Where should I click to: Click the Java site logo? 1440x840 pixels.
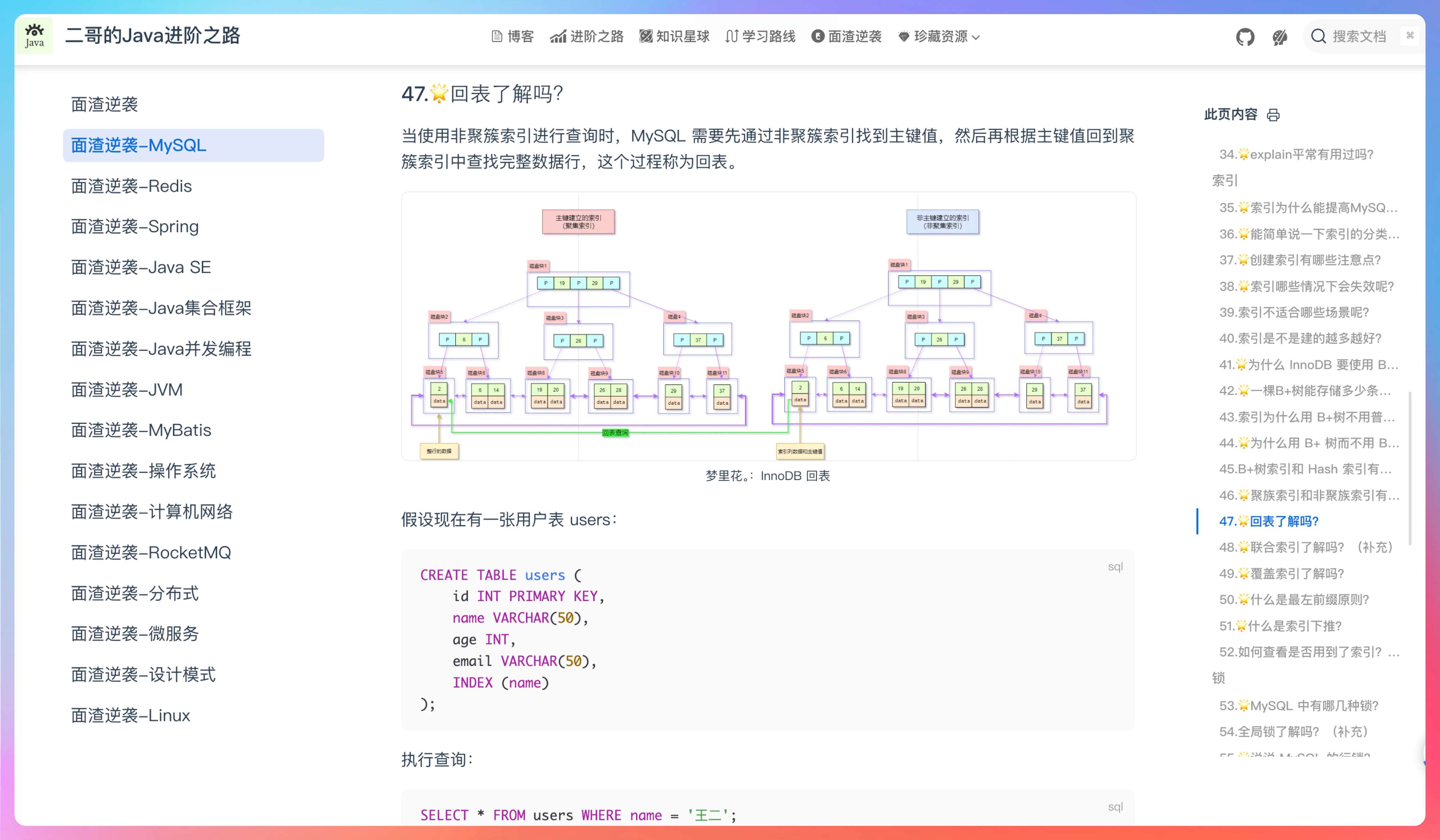34,36
